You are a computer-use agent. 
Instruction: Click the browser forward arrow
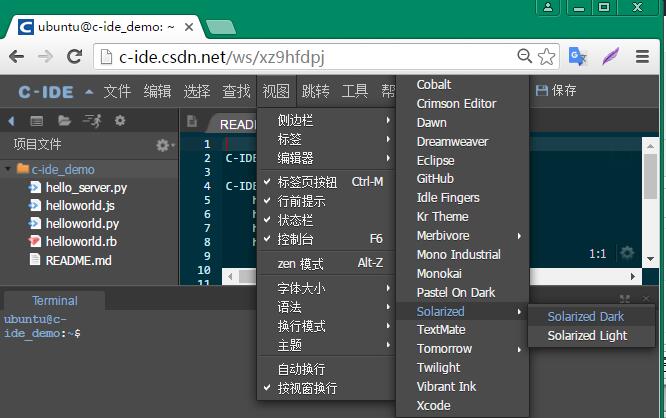click(x=45, y=56)
